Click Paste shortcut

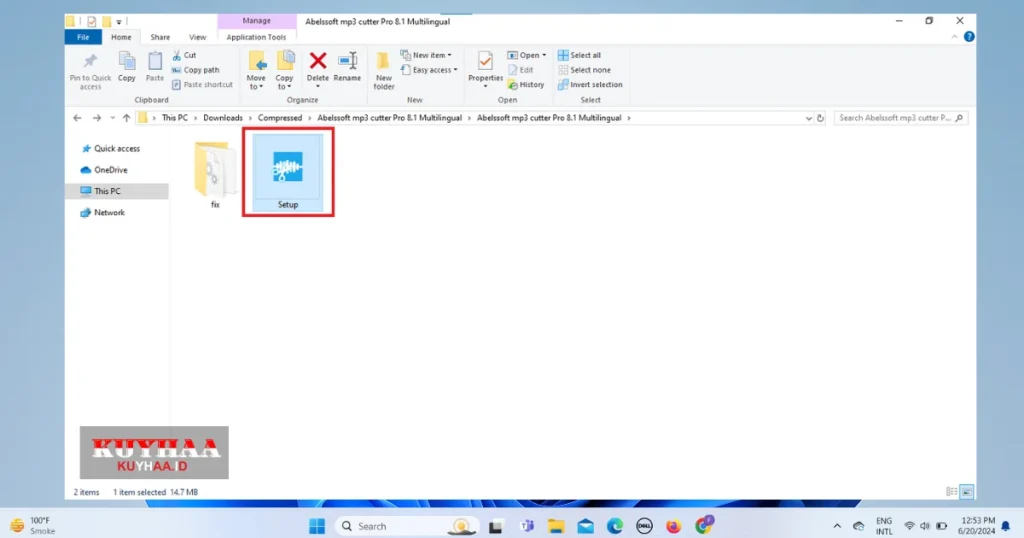click(202, 84)
